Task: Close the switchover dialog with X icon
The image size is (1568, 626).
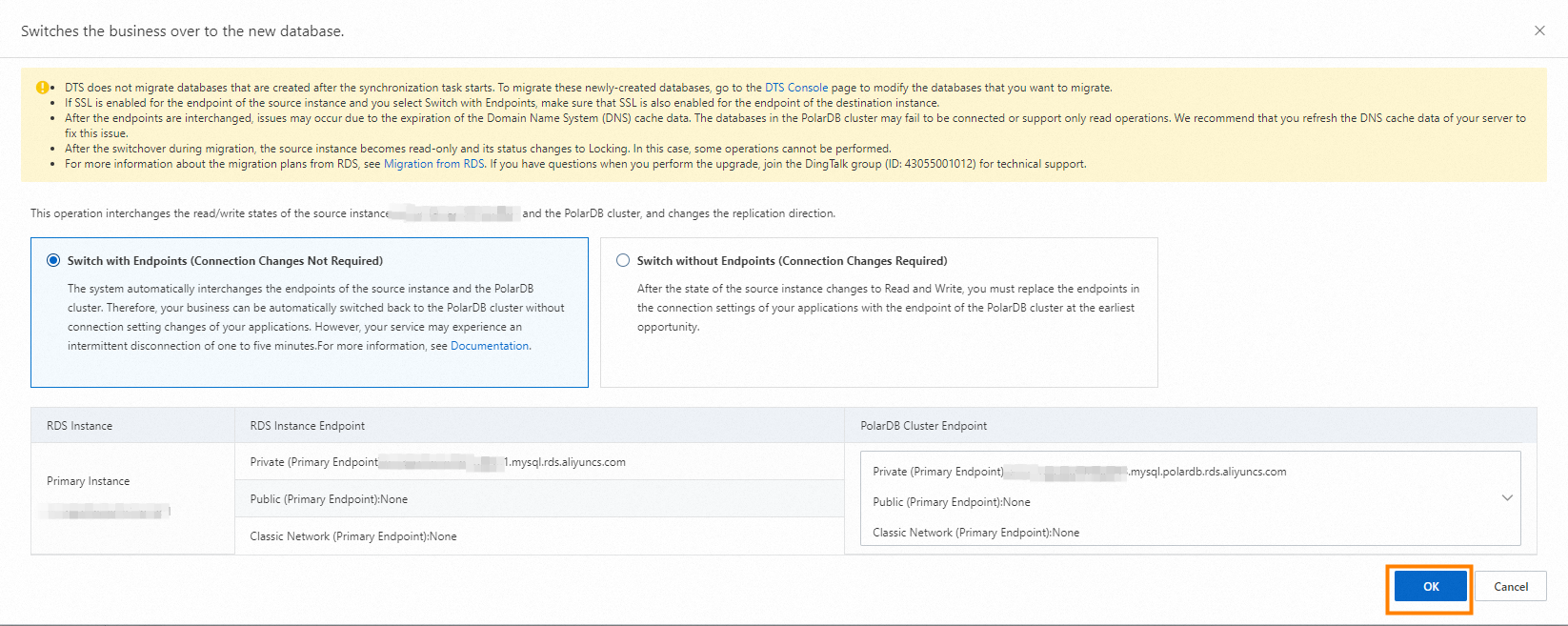Action: pyautogui.click(x=1539, y=30)
